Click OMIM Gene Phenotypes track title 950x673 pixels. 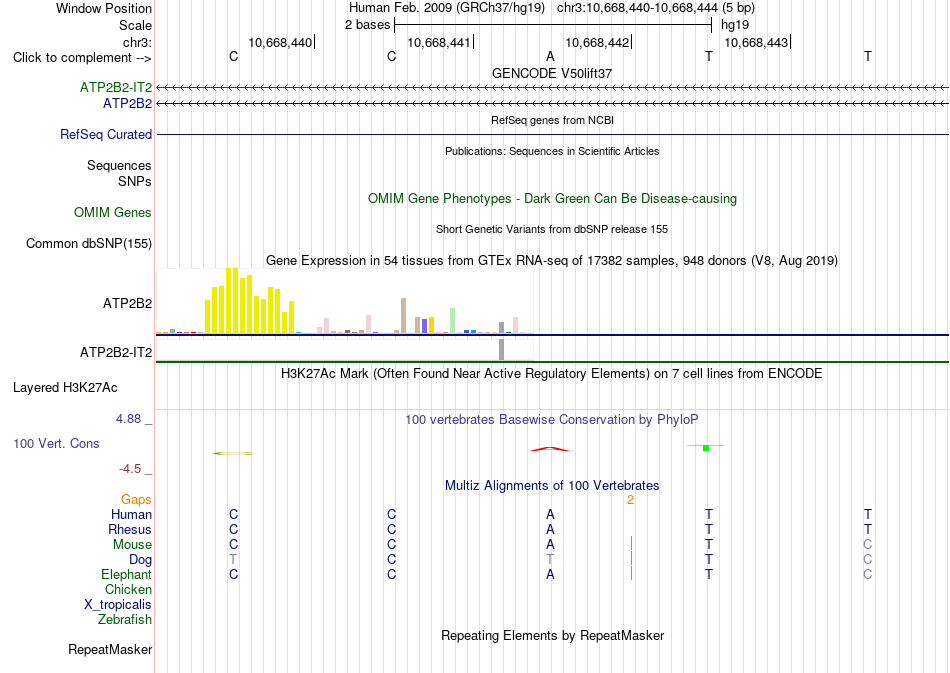pos(552,199)
